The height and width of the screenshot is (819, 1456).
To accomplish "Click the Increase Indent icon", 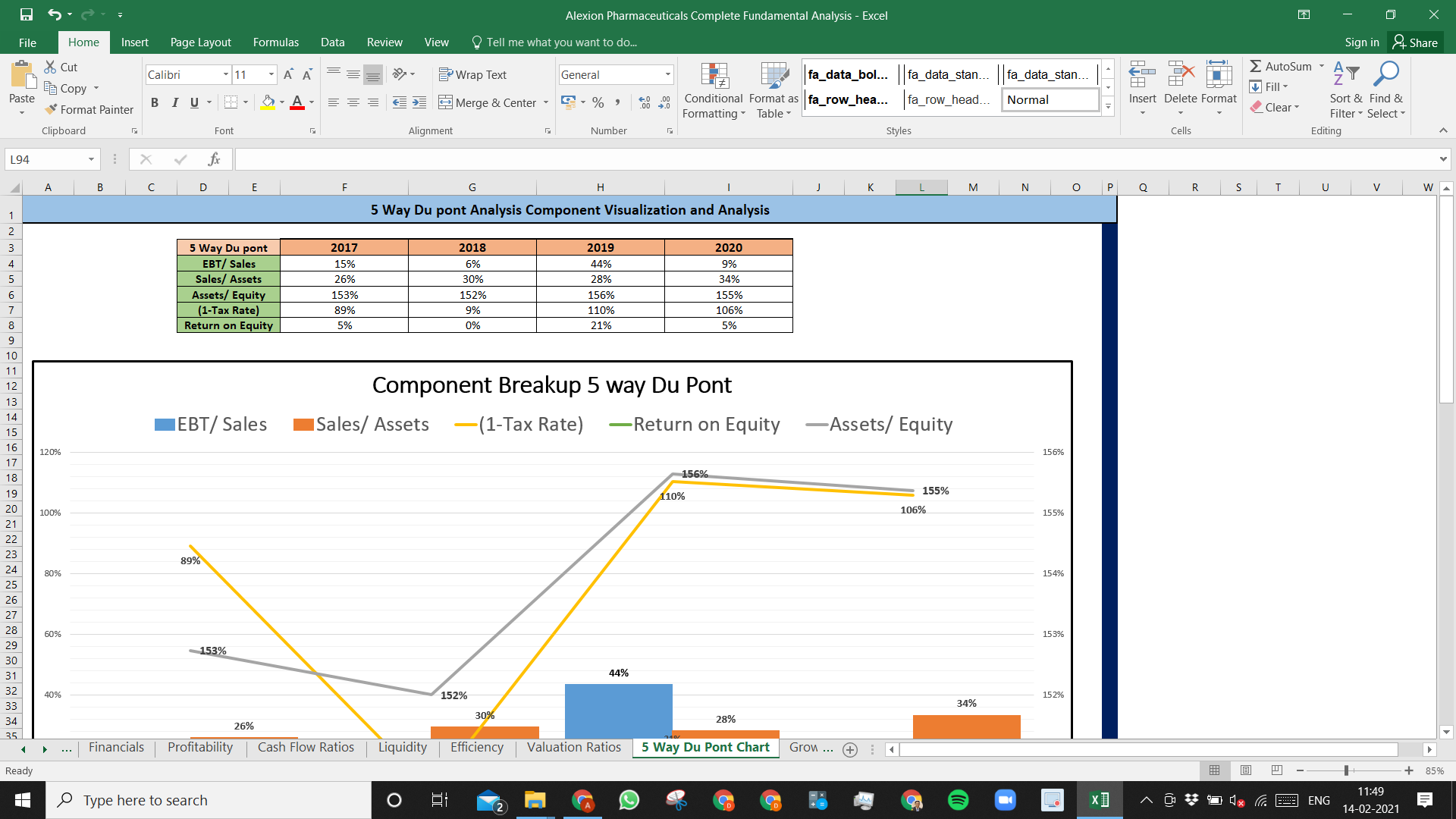I will pyautogui.click(x=419, y=102).
